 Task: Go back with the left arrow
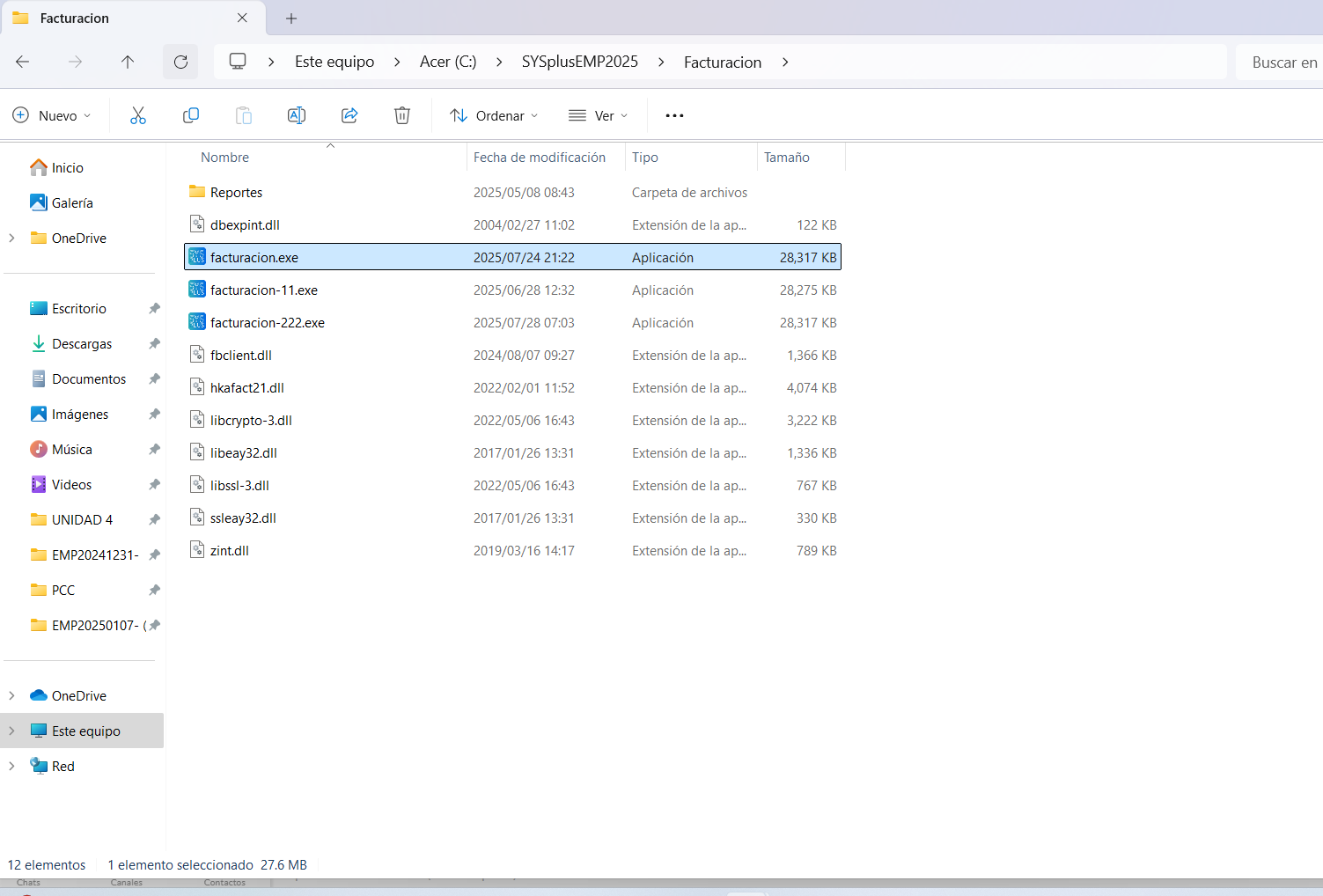pyautogui.click(x=23, y=62)
